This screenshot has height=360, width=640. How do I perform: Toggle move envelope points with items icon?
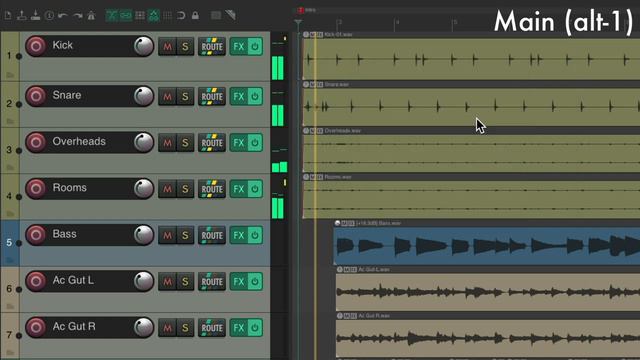click(x=153, y=16)
